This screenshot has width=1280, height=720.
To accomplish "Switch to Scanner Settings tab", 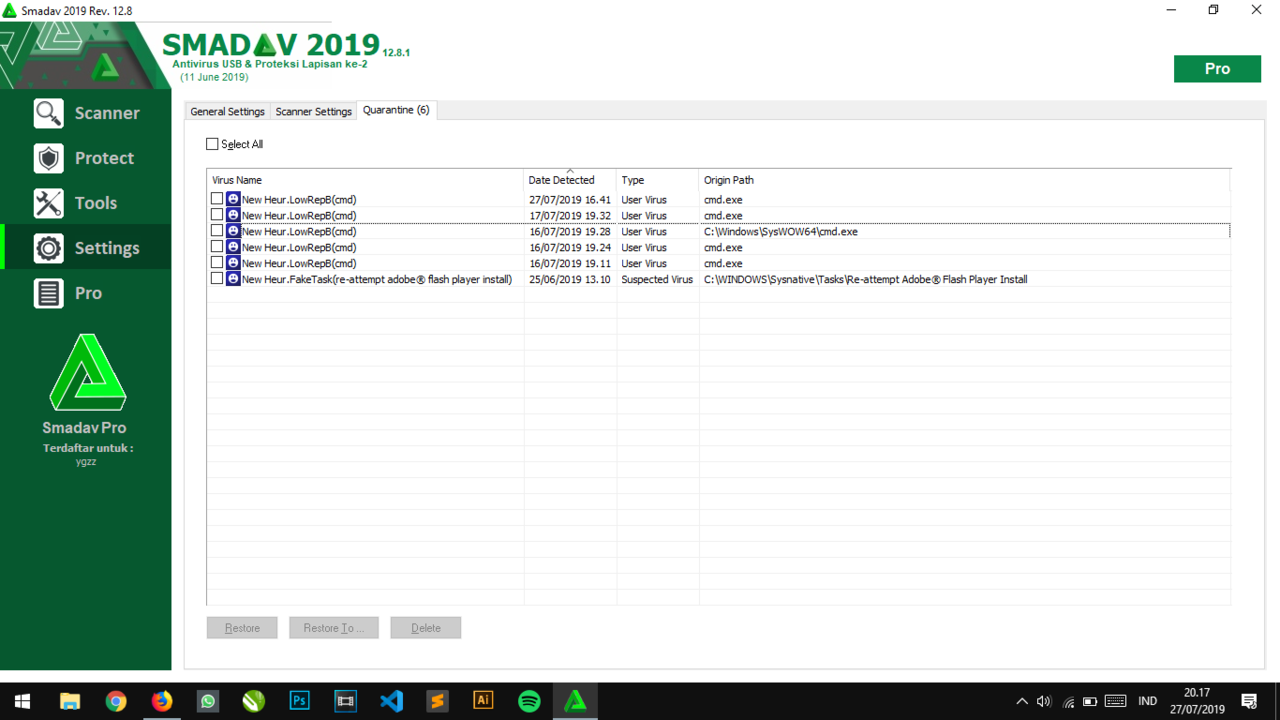I will pyautogui.click(x=313, y=111).
